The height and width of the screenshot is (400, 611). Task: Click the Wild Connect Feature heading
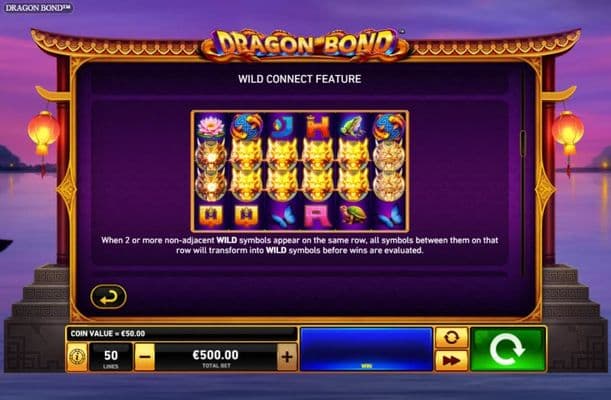[300, 79]
